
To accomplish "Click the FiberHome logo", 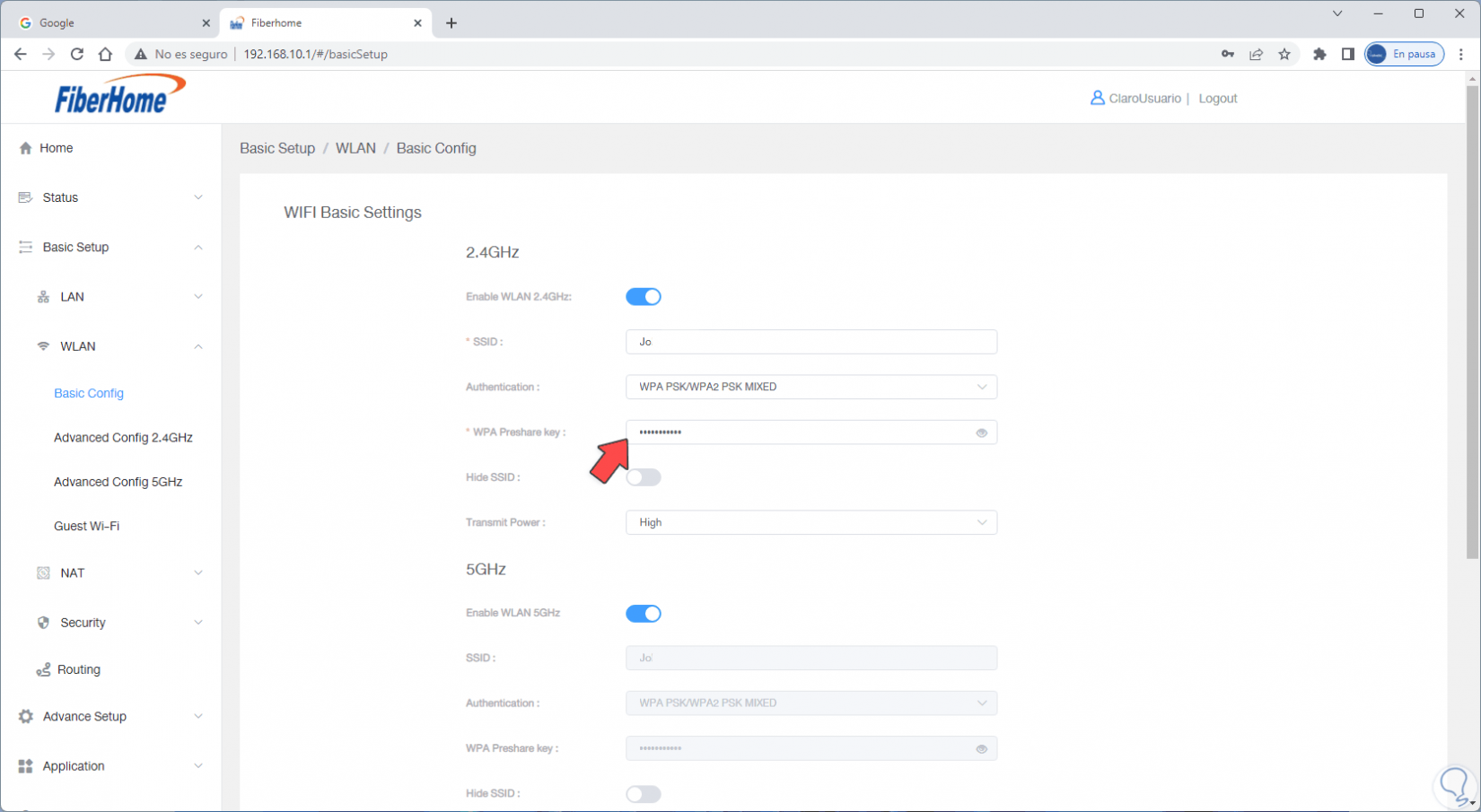I will pyautogui.click(x=119, y=95).
